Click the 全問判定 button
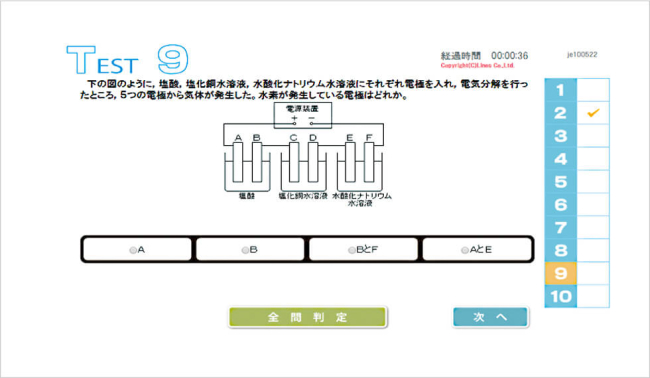The image size is (650, 378). click(x=308, y=317)
